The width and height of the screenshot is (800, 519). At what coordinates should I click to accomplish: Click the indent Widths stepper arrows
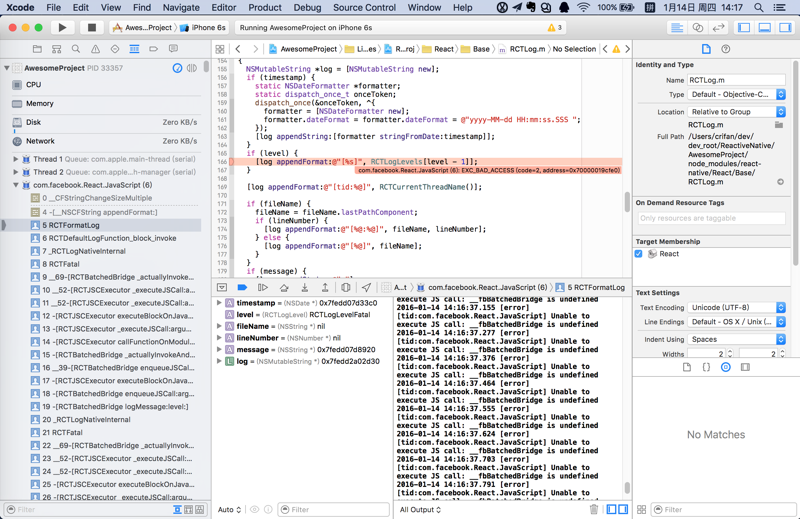click(x=730, y=354)
